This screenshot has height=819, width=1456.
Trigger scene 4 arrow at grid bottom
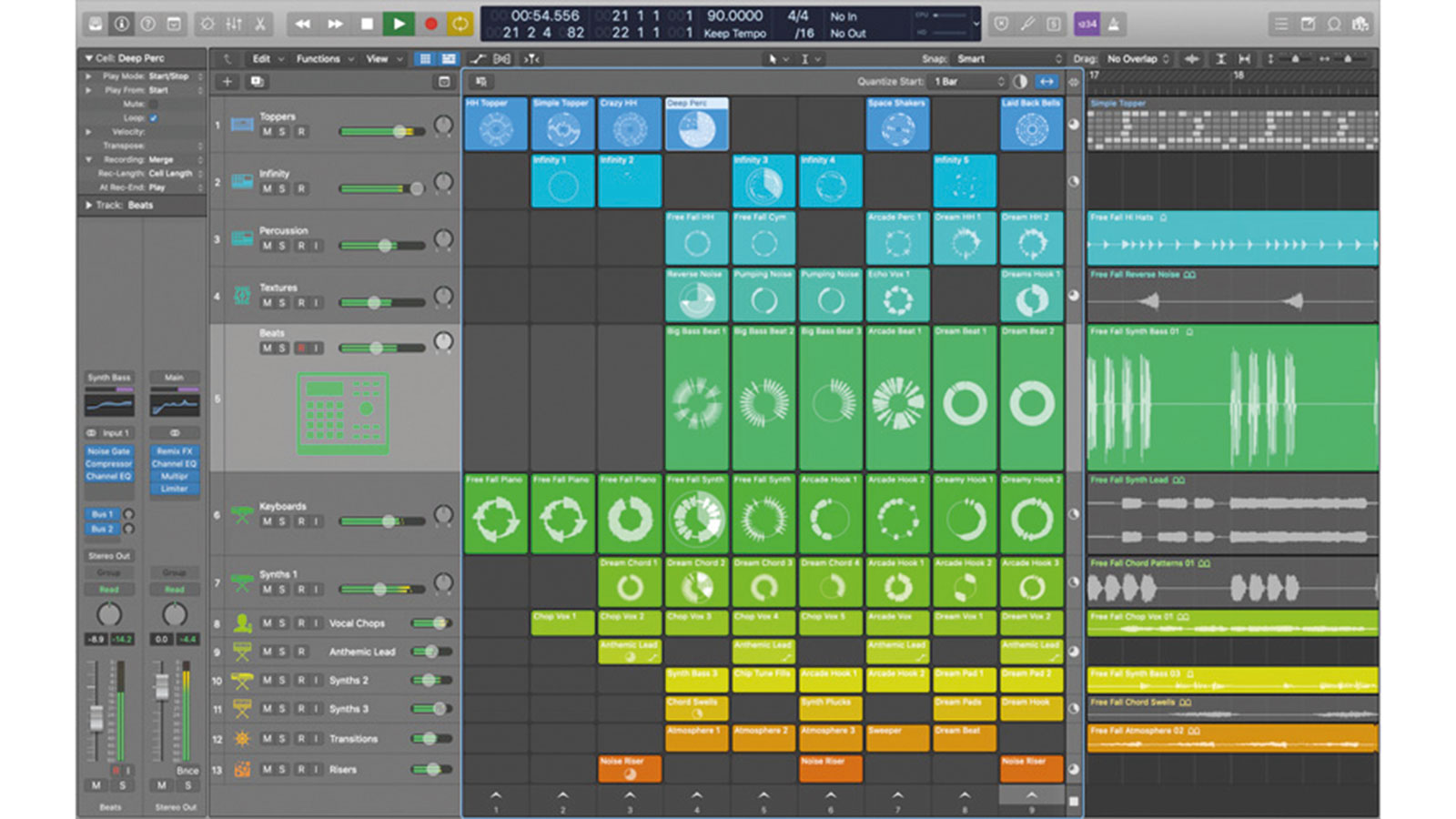(696, 796)
